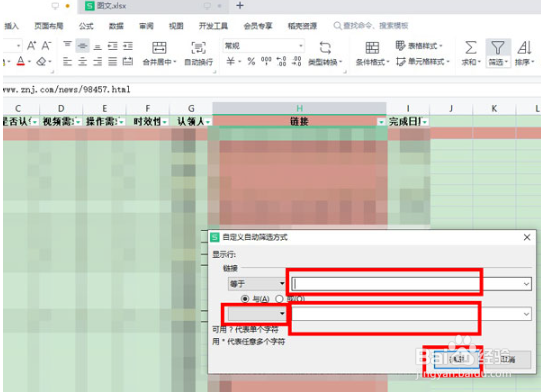Screen dimensions: 541x392
Task: Open the 公式 ribbon tab
Action: [86, 26]
